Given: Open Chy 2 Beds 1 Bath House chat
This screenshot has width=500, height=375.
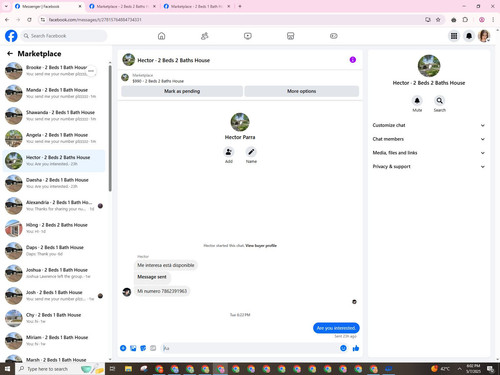Looking at the screenshot, I should click(x=54, y=318).
